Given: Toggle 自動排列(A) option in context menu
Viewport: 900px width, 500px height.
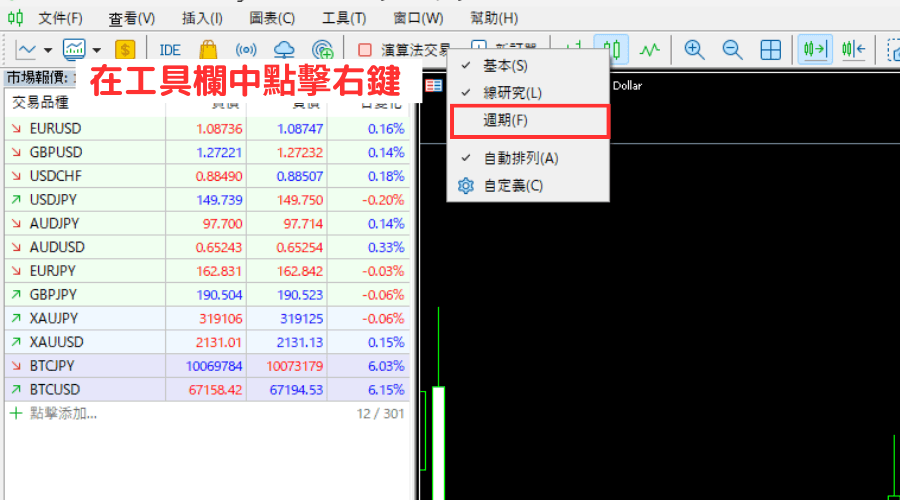Looking at the screenshot, I should coord(520,158).
